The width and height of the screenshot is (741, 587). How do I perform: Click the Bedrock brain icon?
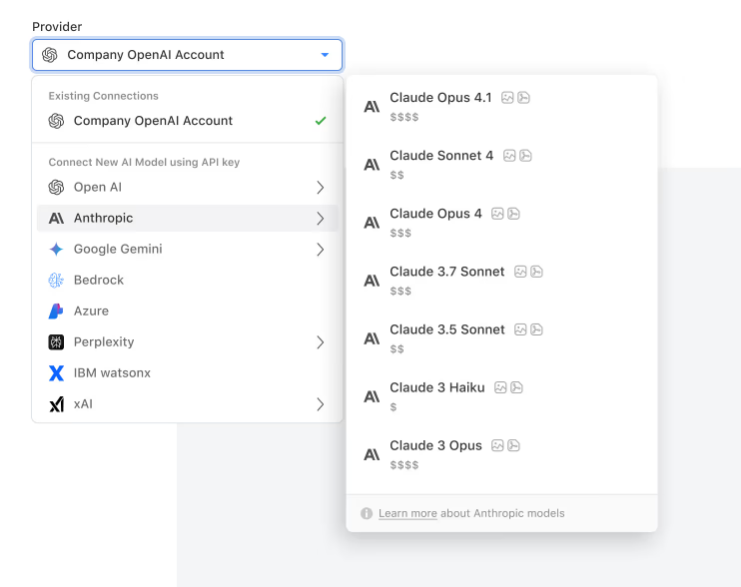(56, 280)
